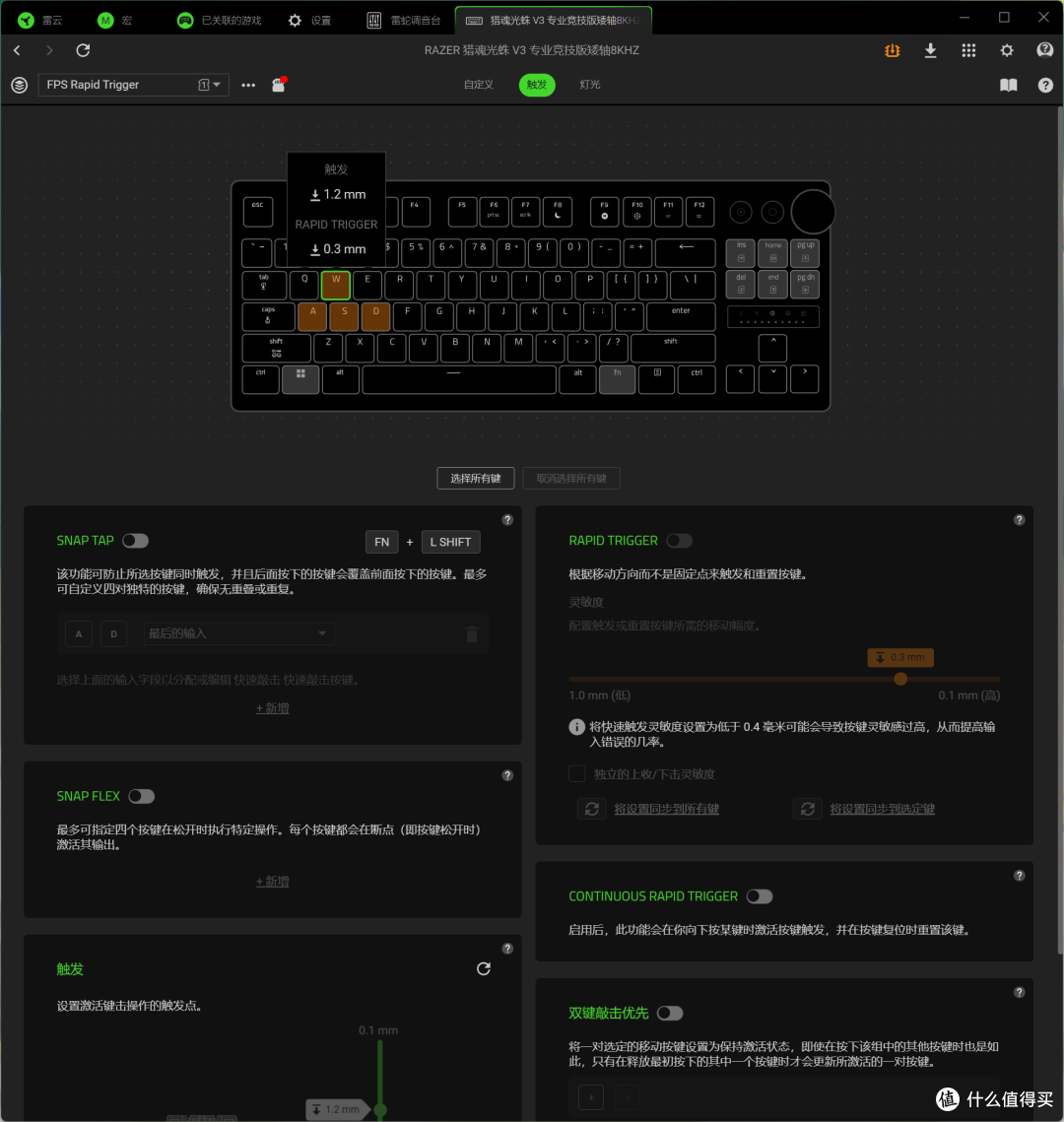
Task: Click +新增 link in SNAP FLEX panel
Action: [273, 881]
